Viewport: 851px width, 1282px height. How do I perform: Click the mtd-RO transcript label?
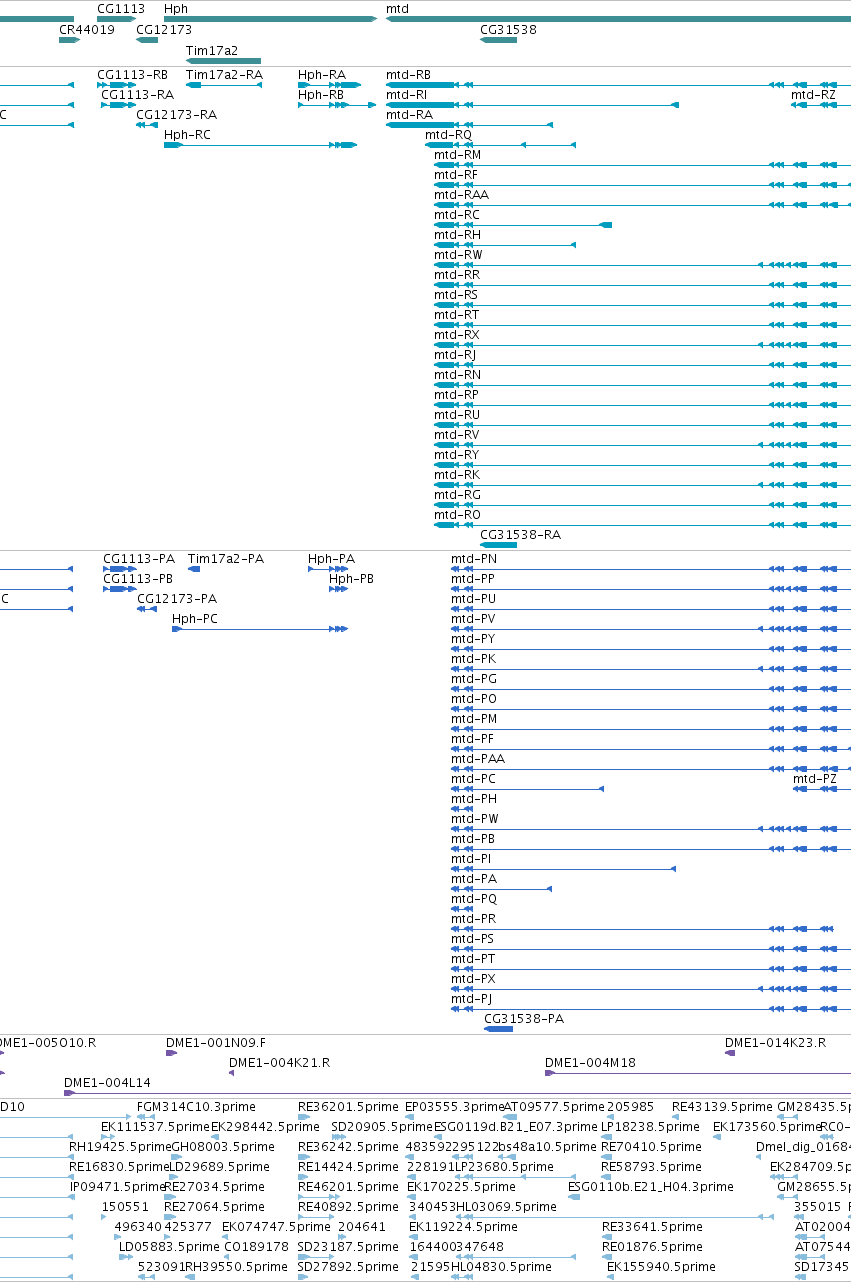tap(457, 515)
